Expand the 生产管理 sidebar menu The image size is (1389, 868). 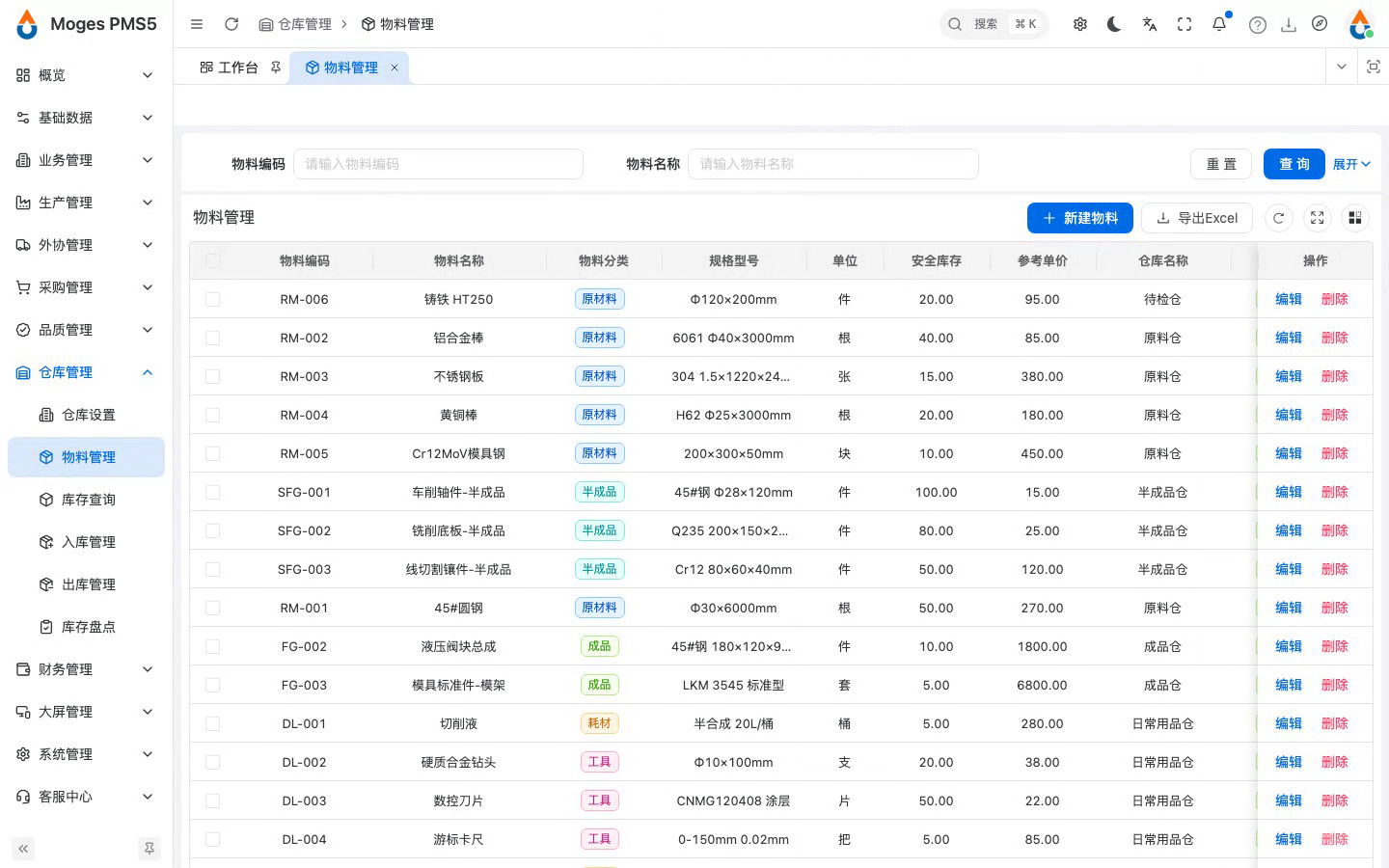click(x=86, y=203)
